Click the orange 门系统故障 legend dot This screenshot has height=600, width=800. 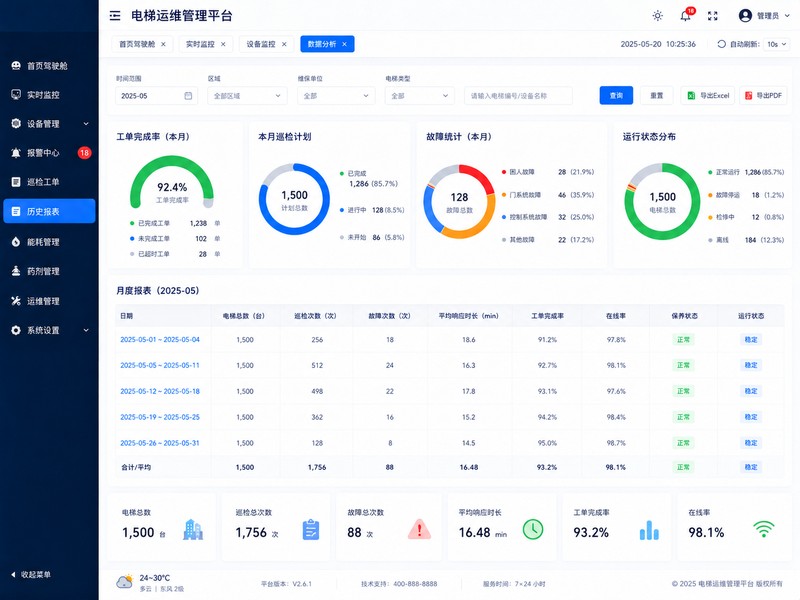point(504,195)
